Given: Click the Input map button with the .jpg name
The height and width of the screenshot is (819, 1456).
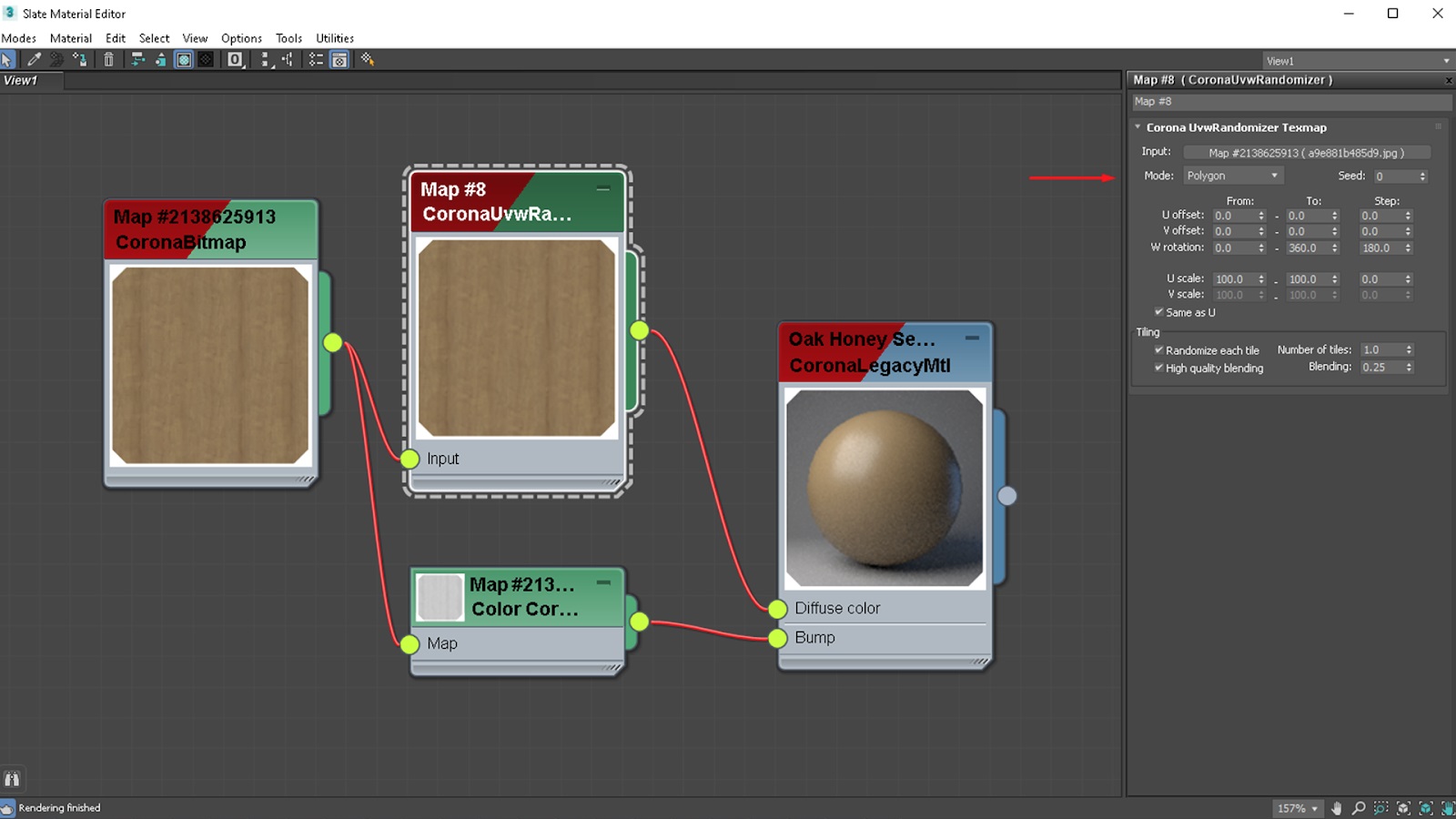Looking at the screenshot, I should tap(1306, 153).
